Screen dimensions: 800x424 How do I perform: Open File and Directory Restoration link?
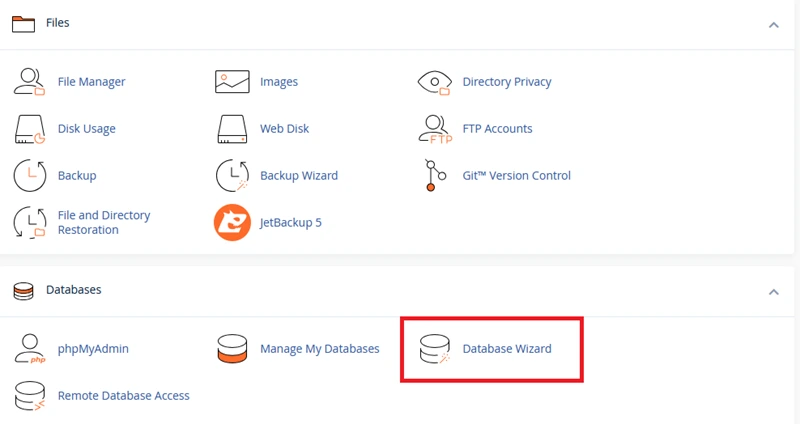[x=104, y=222]
